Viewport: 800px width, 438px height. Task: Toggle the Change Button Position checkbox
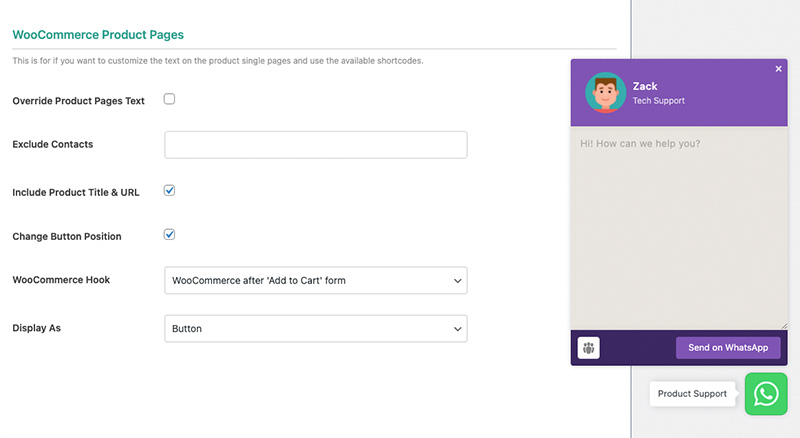click(170, 235)
